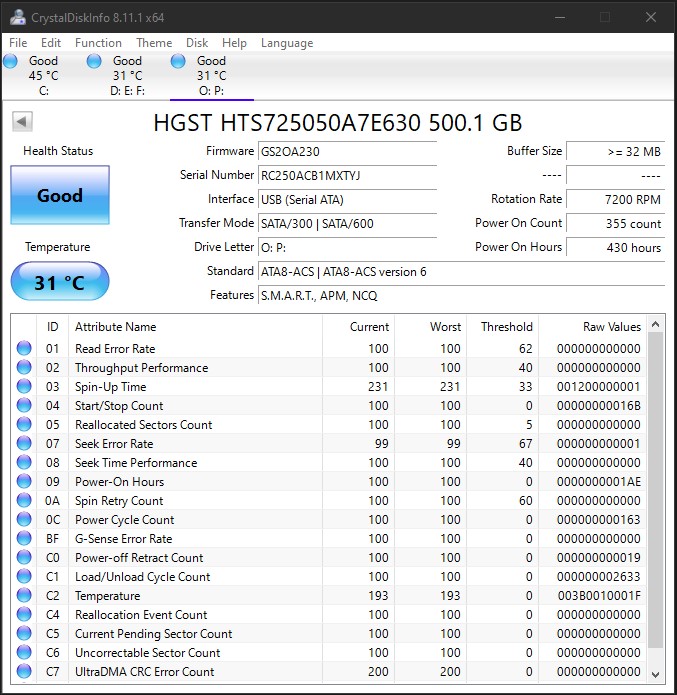Viewport: 677px width, 695px height.
Task: Click the Drive Letter field O: P:
Action: (x=348, y=247)
